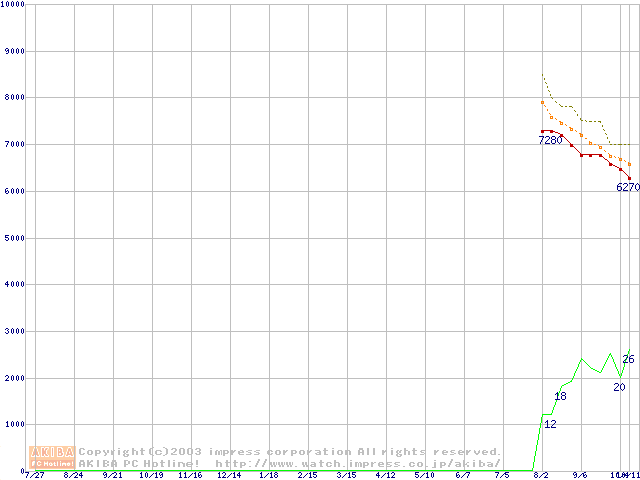
Task: Click the 10000 y-axis label
Action: tap(14, 4)
